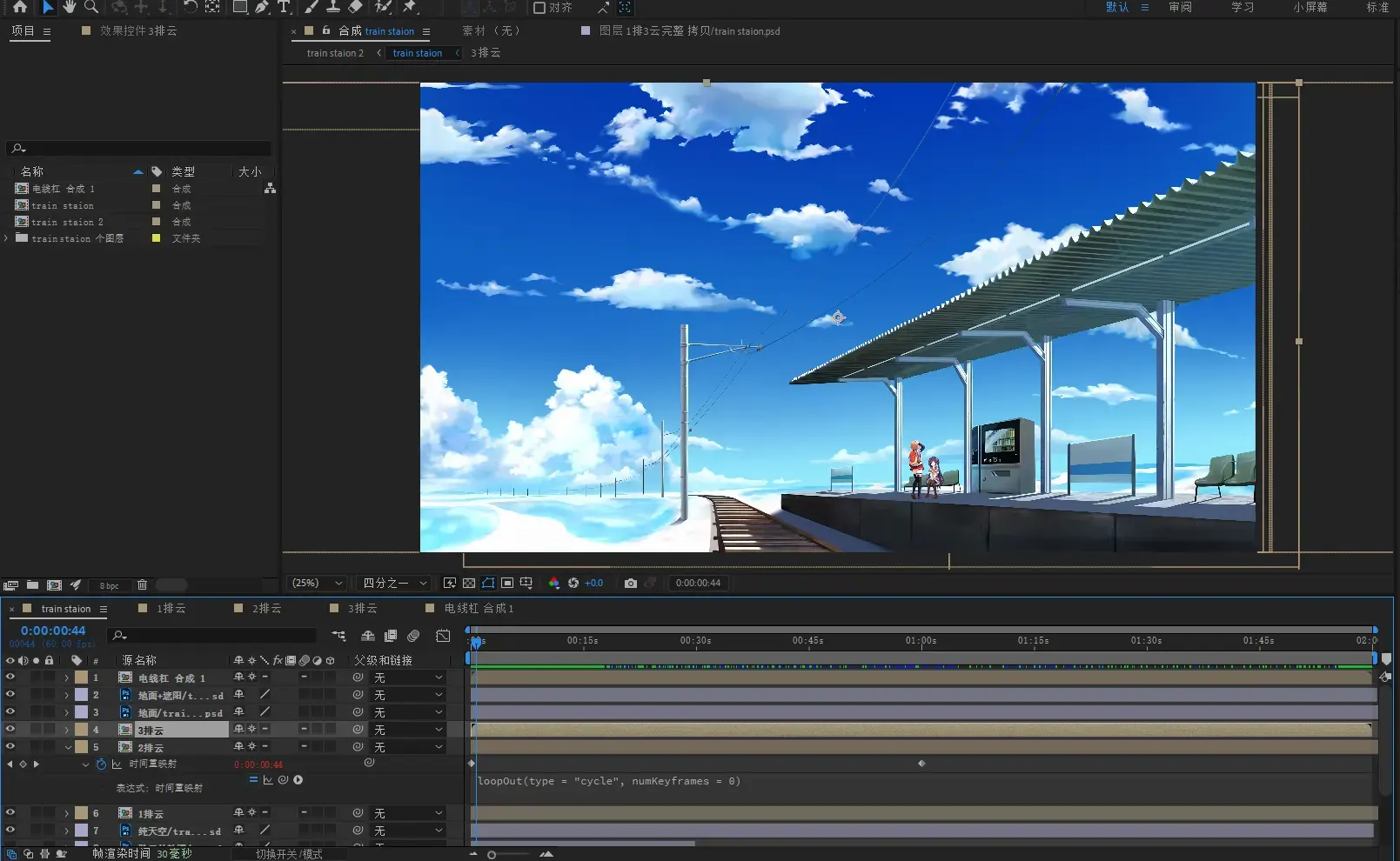
Task: Select the Clone Stamp tool
Action: pos(332,7)
